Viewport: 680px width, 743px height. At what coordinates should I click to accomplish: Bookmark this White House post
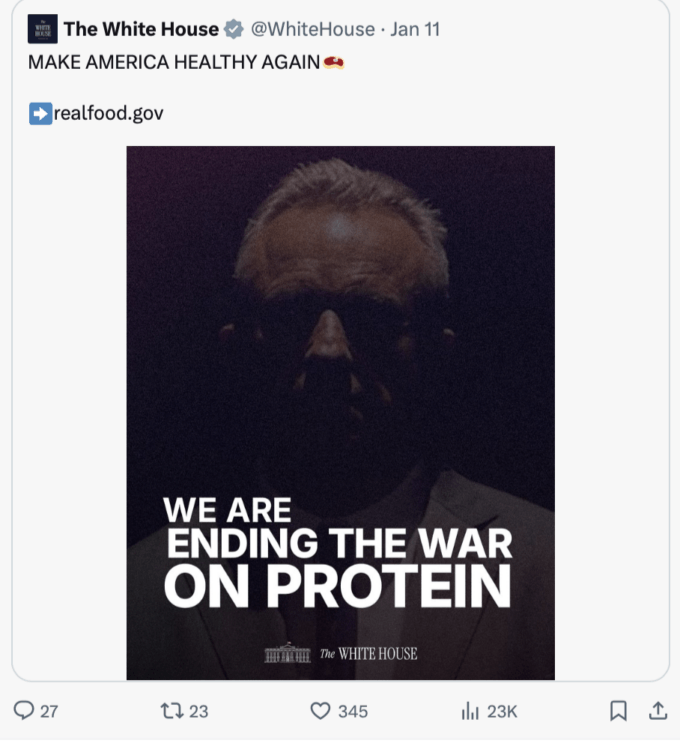[619, 711]
